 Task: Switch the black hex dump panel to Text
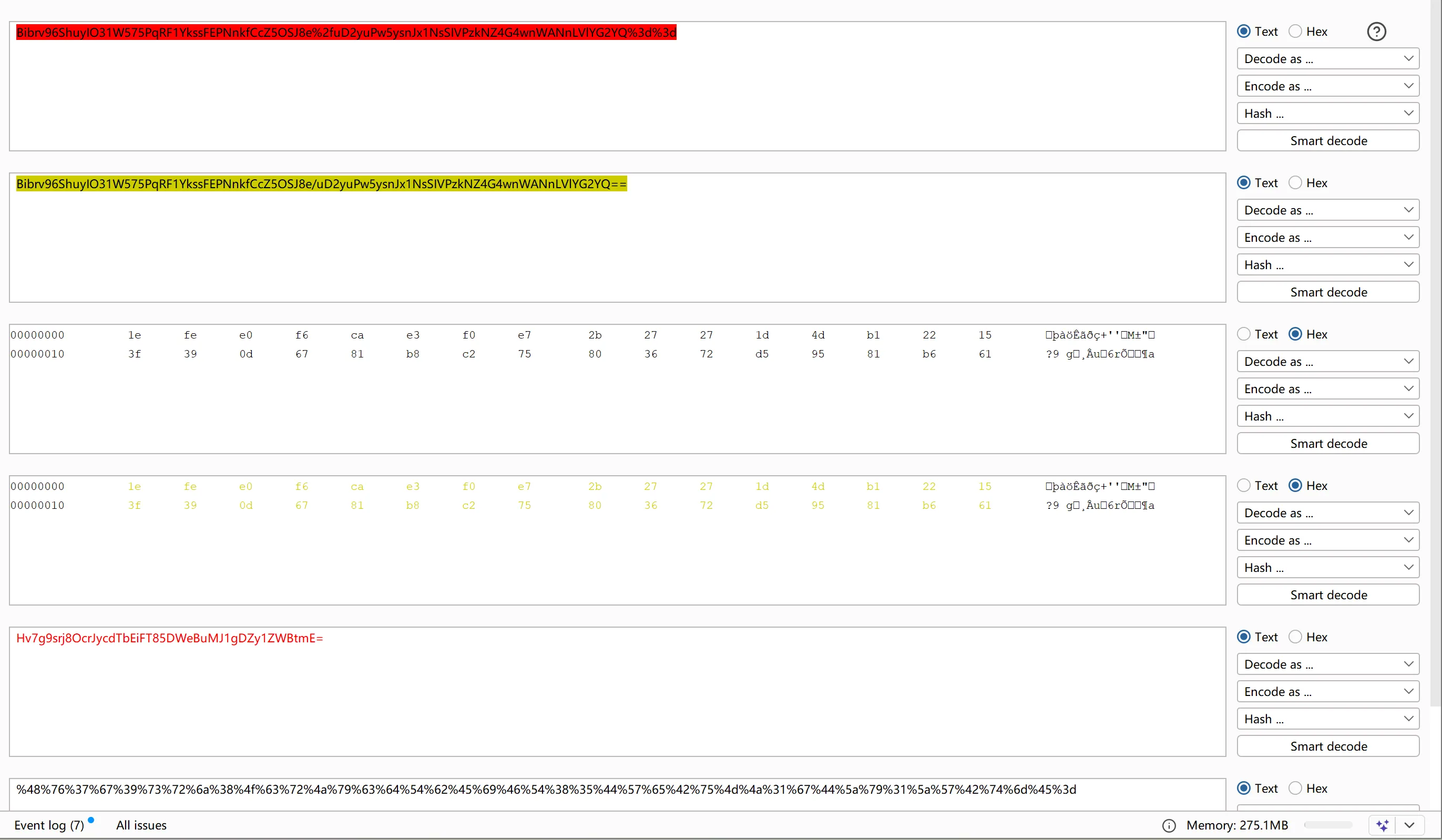pos(1257,334)
